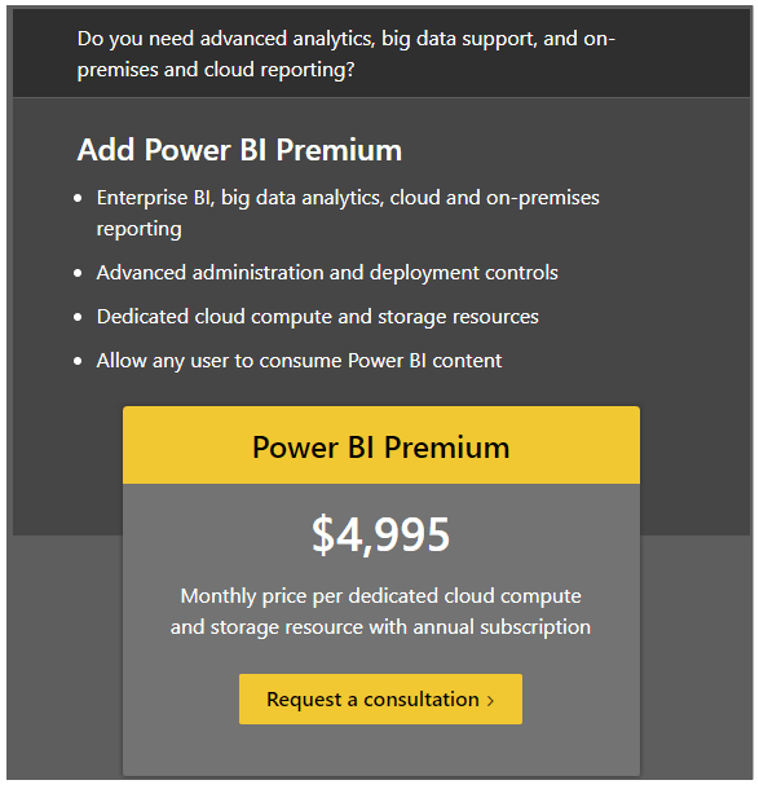
Task: Click the Allow any user to consume text
Action: click(299, 360)
